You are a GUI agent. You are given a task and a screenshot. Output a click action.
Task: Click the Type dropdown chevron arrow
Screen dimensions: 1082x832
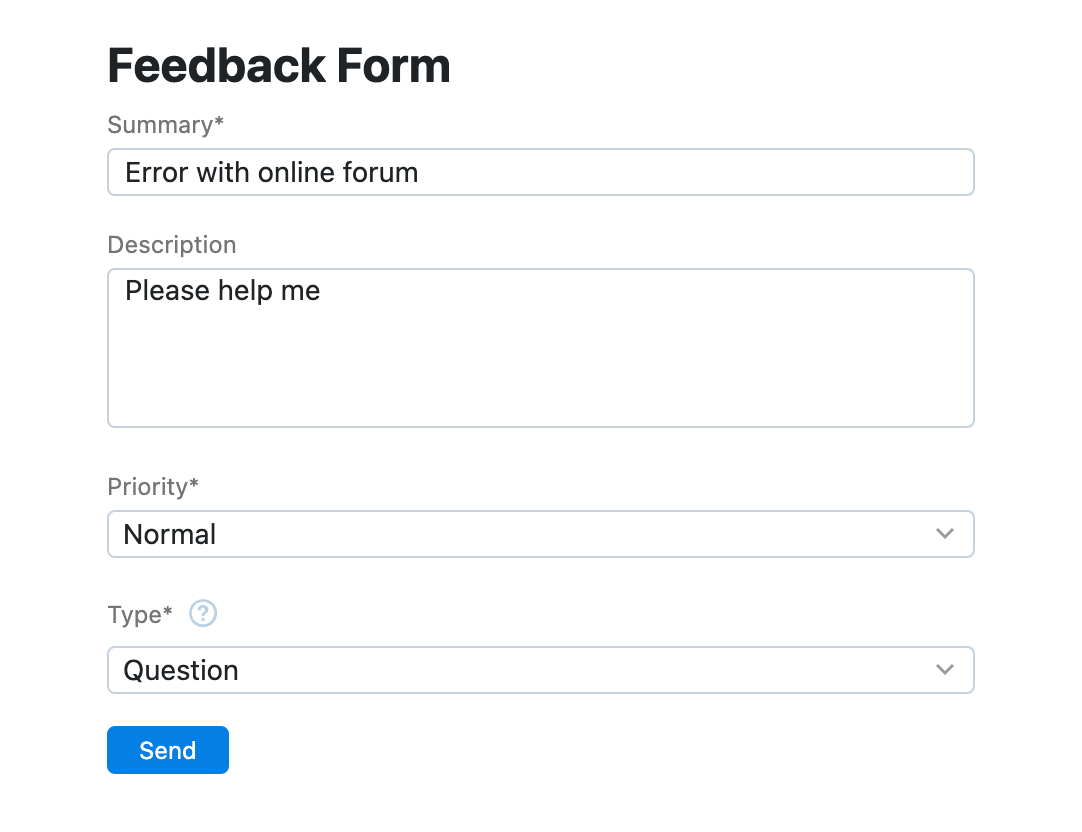[x=944, y=670]
